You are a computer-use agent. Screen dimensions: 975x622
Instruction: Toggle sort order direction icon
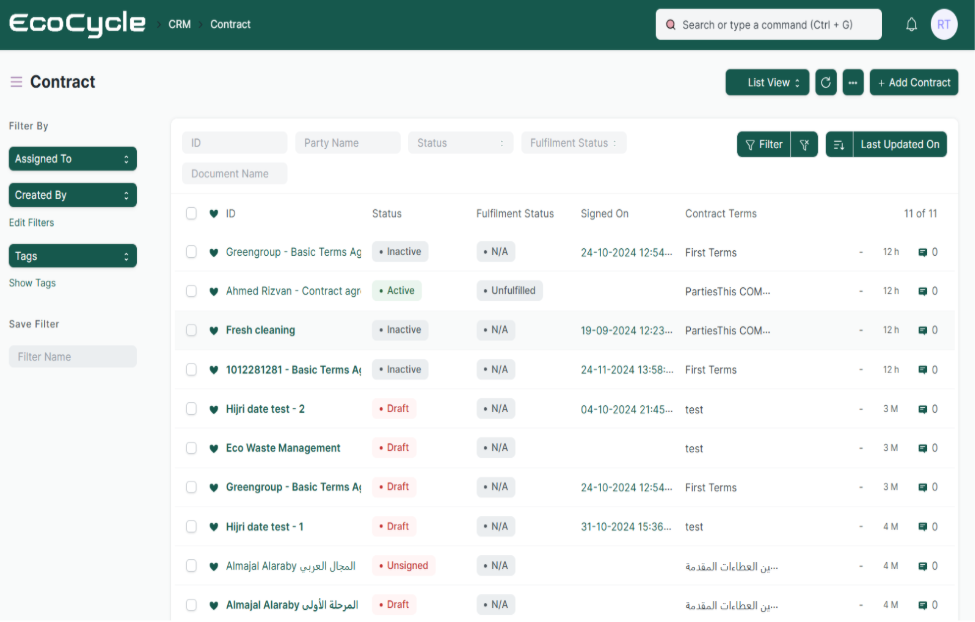(839, 144)
